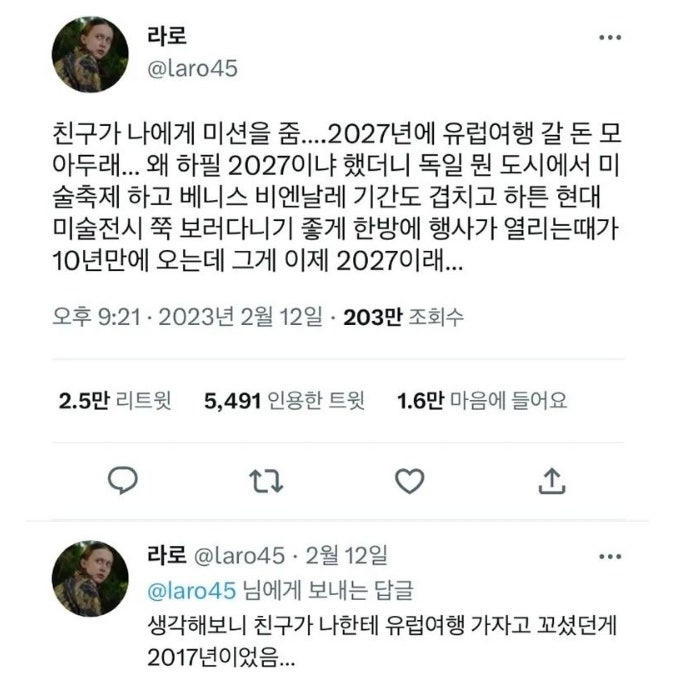Click the 2월 12일 date on the reply
This screenshot has height=686, width=687.
pyautogui.click(x=346, y=556)
